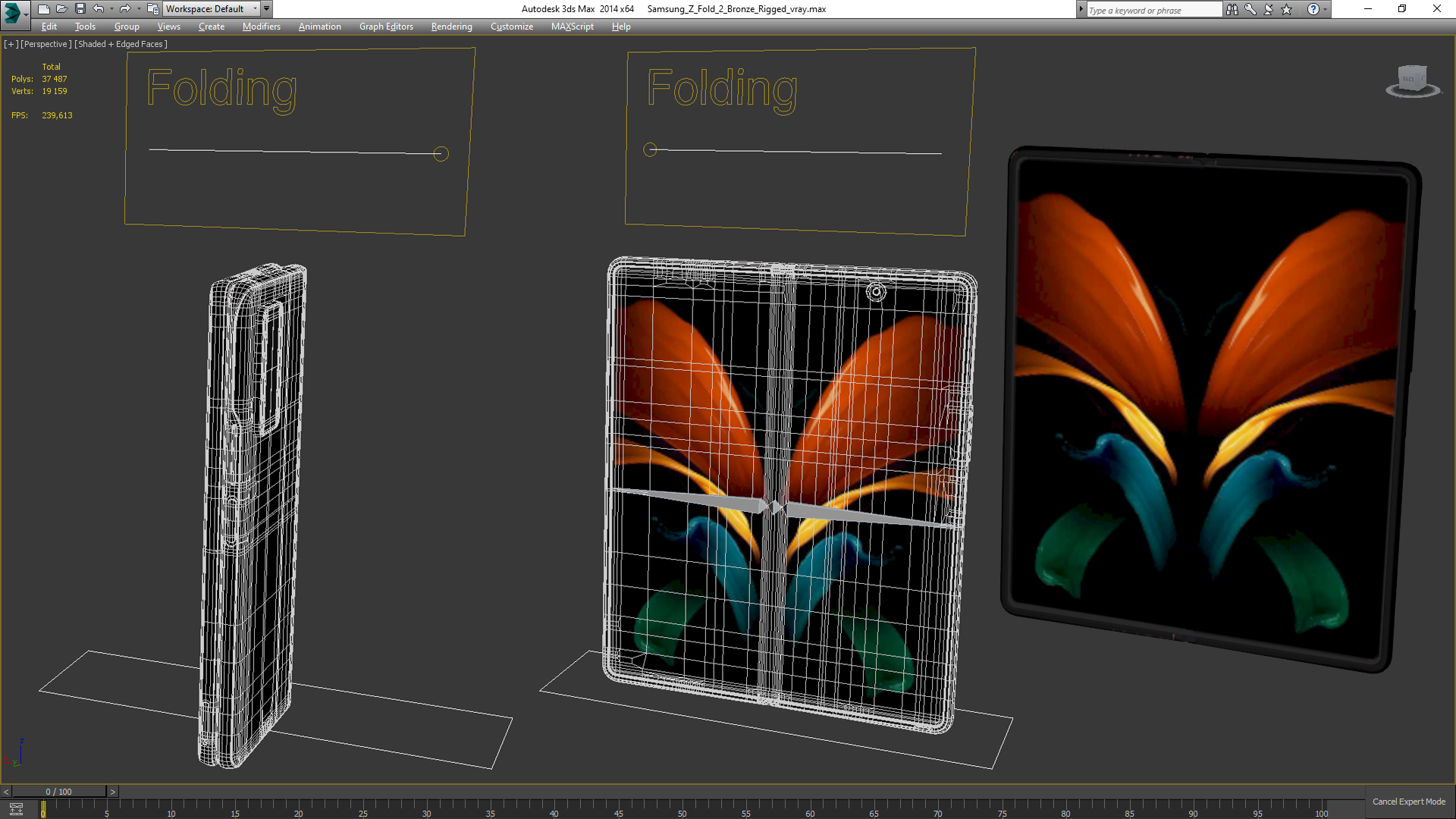Click the left Folding slider circle handle
Screen dimensions: 1456x819
tap(441, 154)
